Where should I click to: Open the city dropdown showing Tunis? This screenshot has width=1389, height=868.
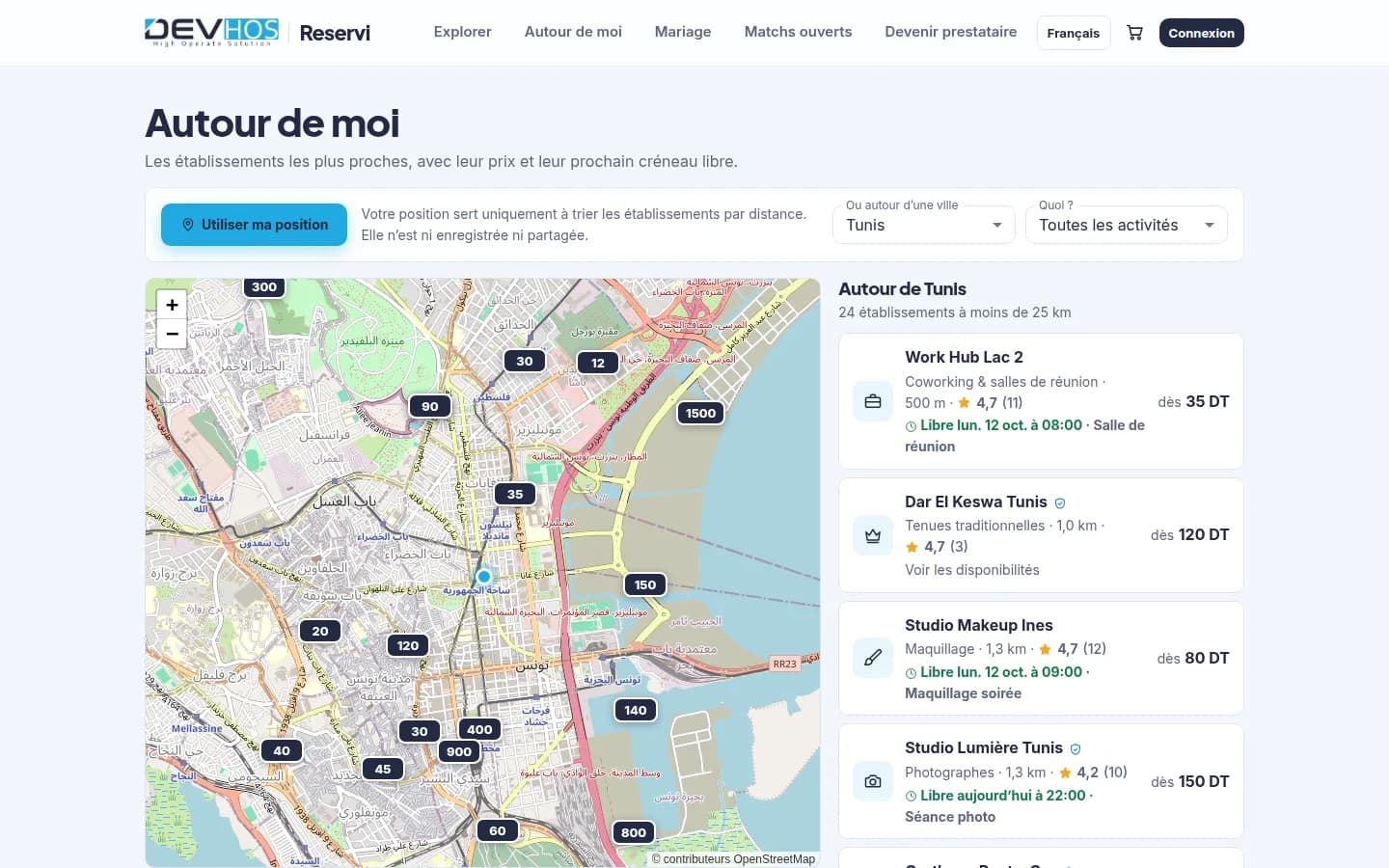tap(924, 225)
